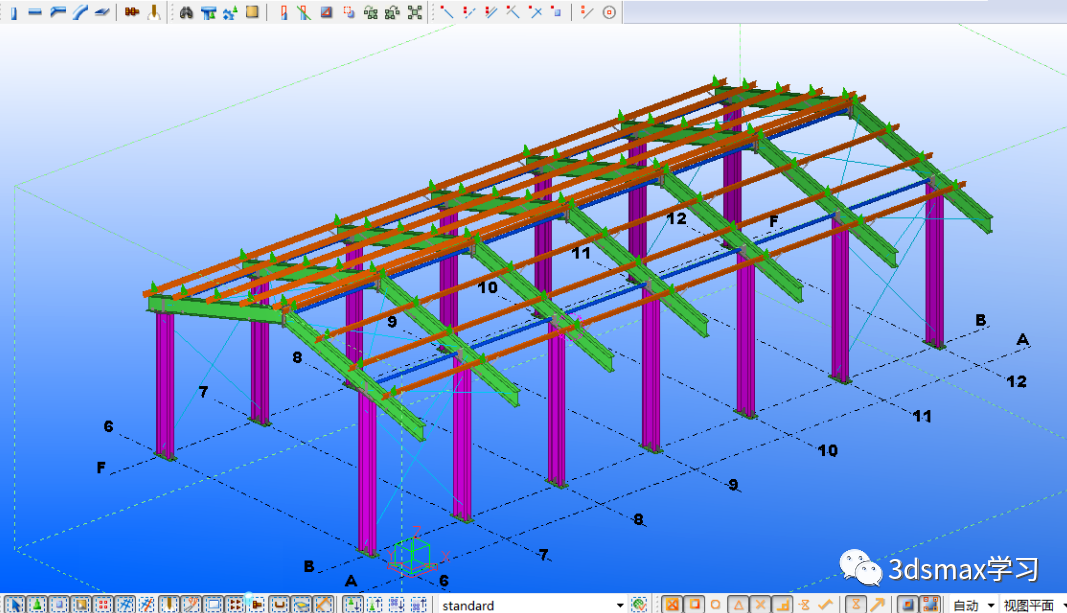Image resolution: width=1067 pixels, height=613 pixels.
Task: Toggle the Select welds switch
Action: tap(169, 605)
